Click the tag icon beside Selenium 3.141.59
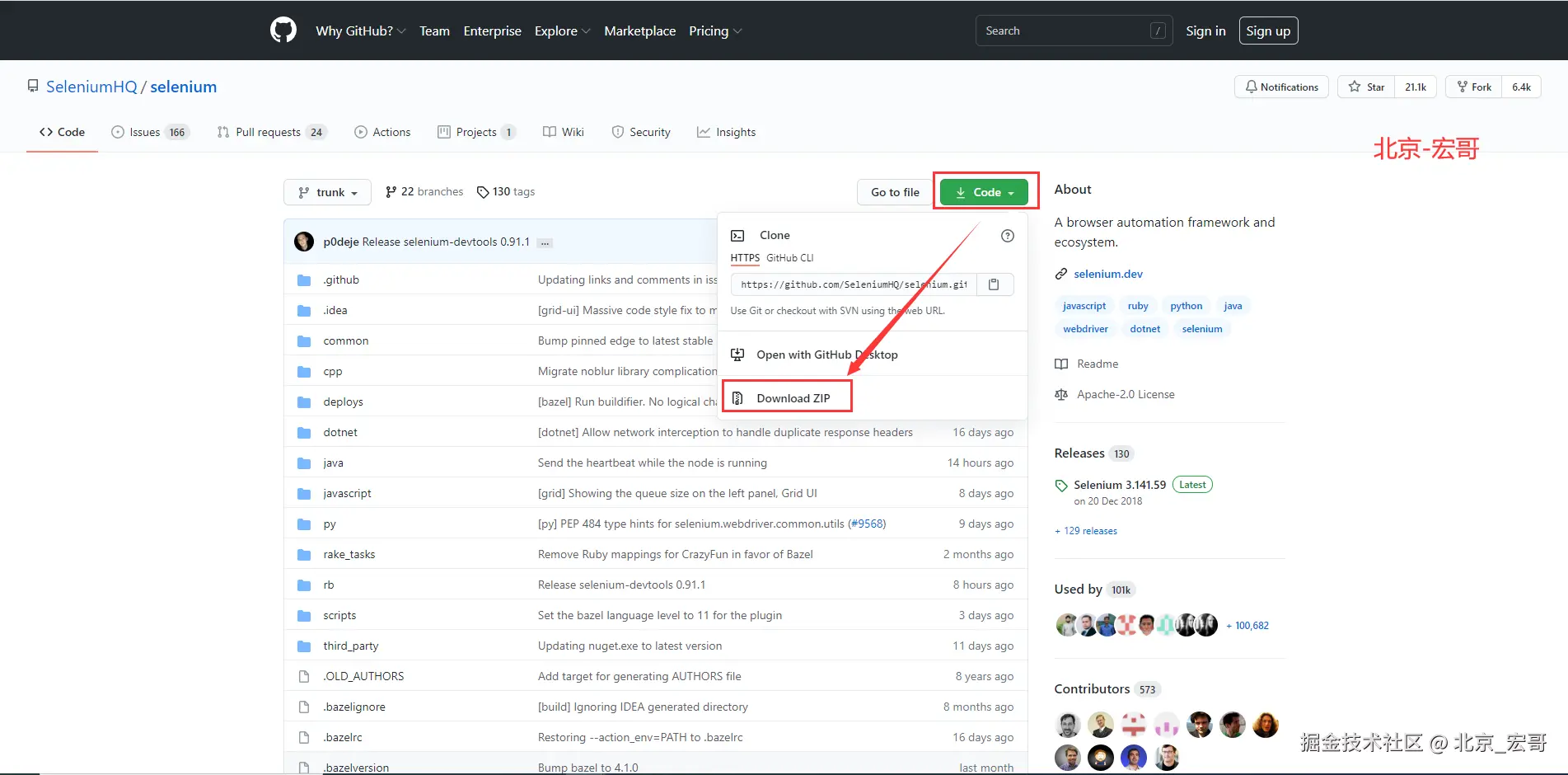Viewport: 1568px width, 775px height. coord(1061,486)
